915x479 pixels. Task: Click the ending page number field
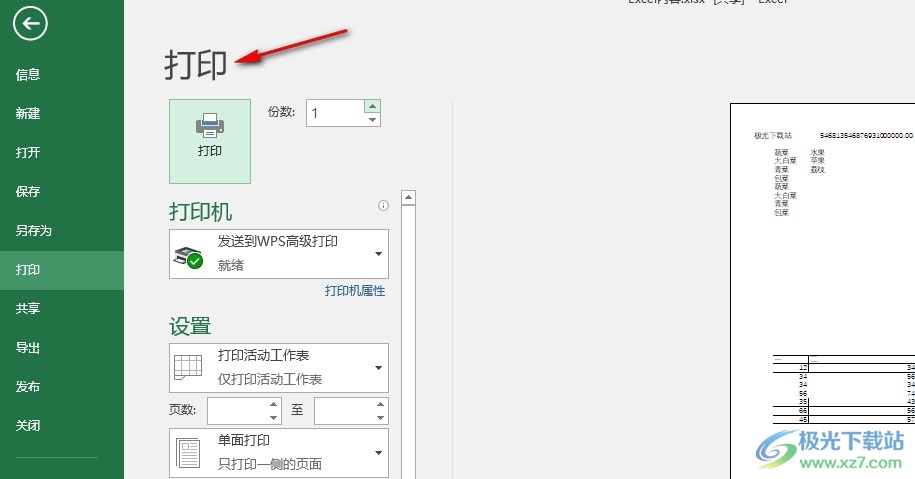[x=342, y=410]
